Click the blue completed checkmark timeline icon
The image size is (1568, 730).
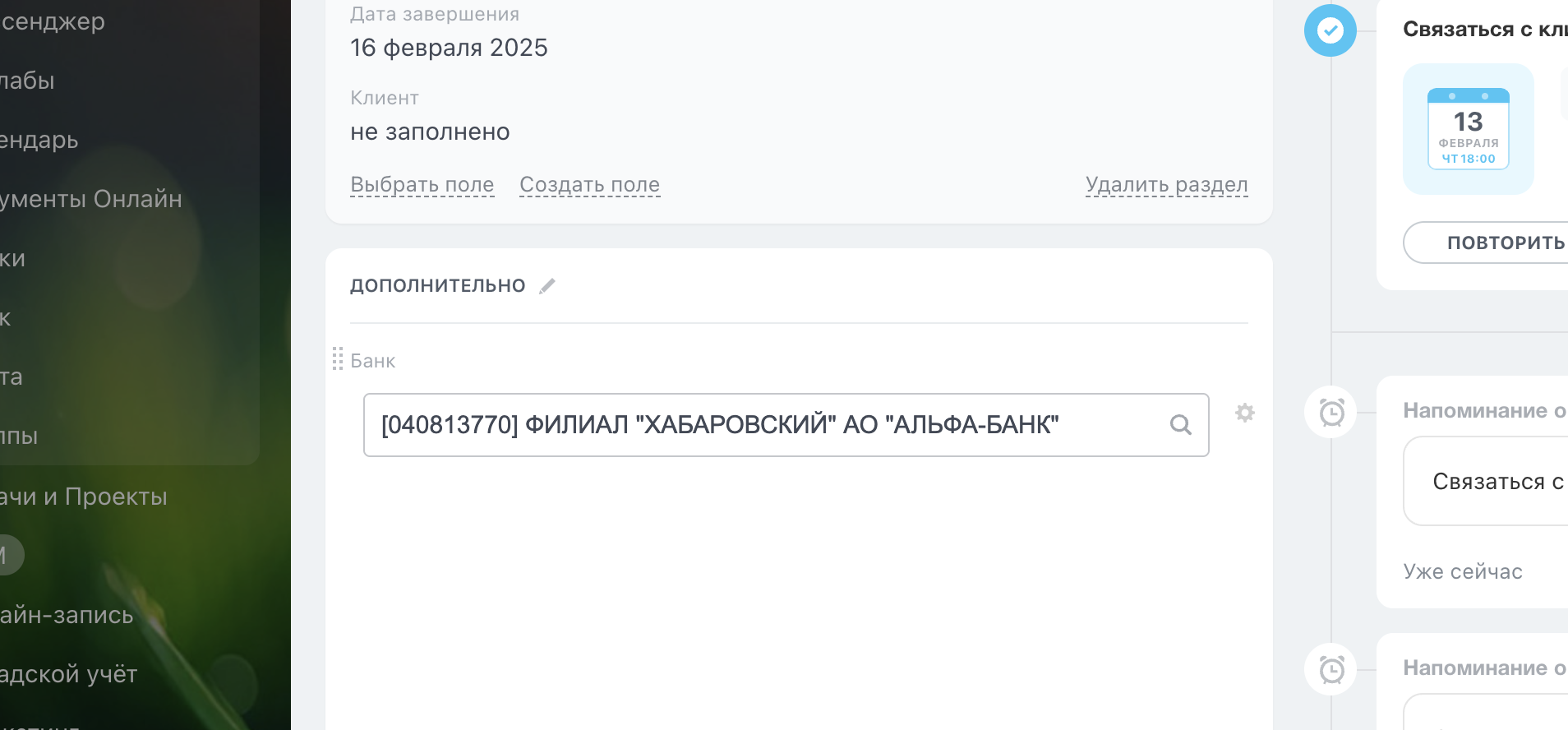pyautogui.click(x=1330, y=31)
